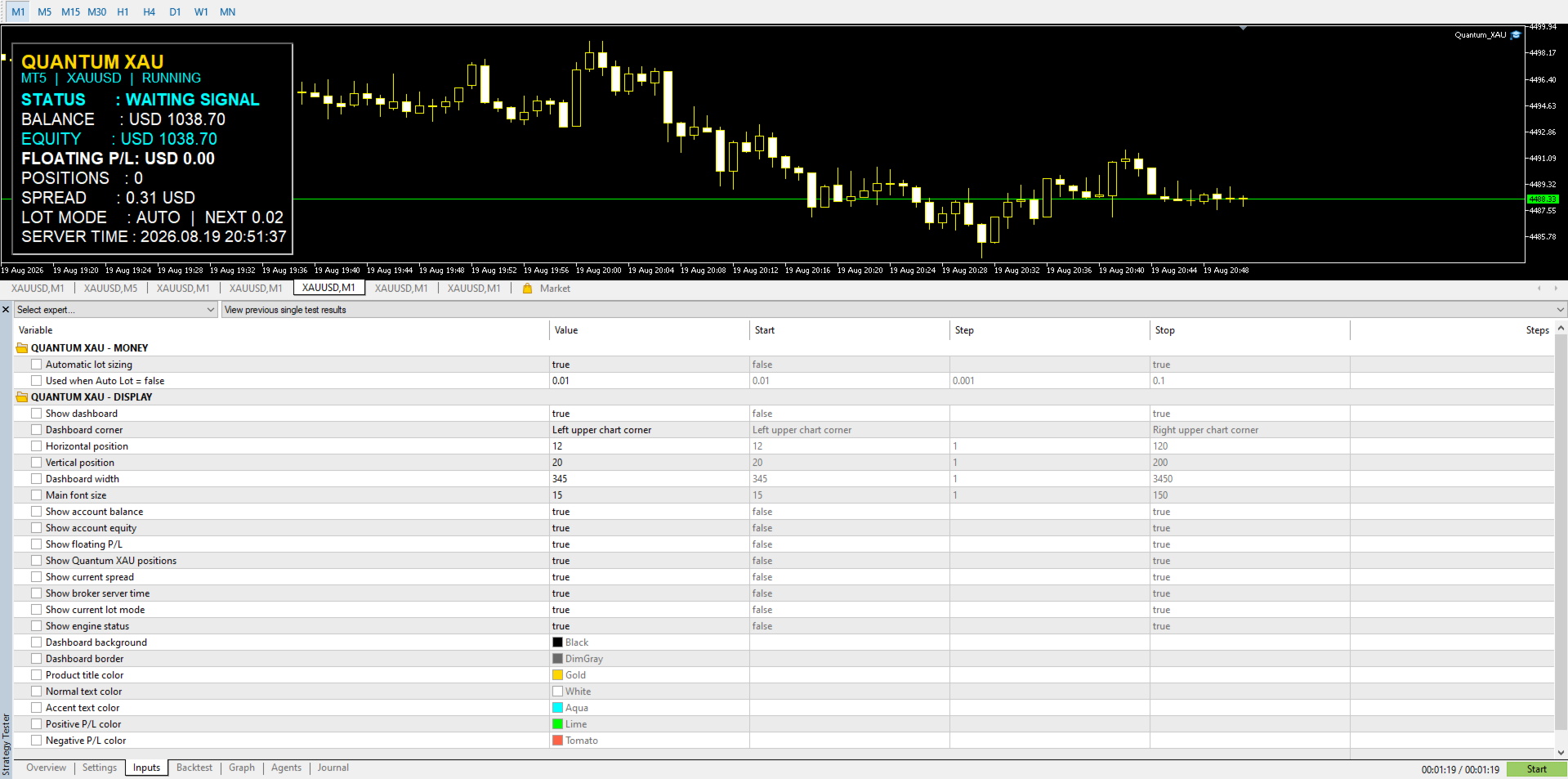
Task: Tick the Show account balance checkbox
Action: tap(36, 512)
